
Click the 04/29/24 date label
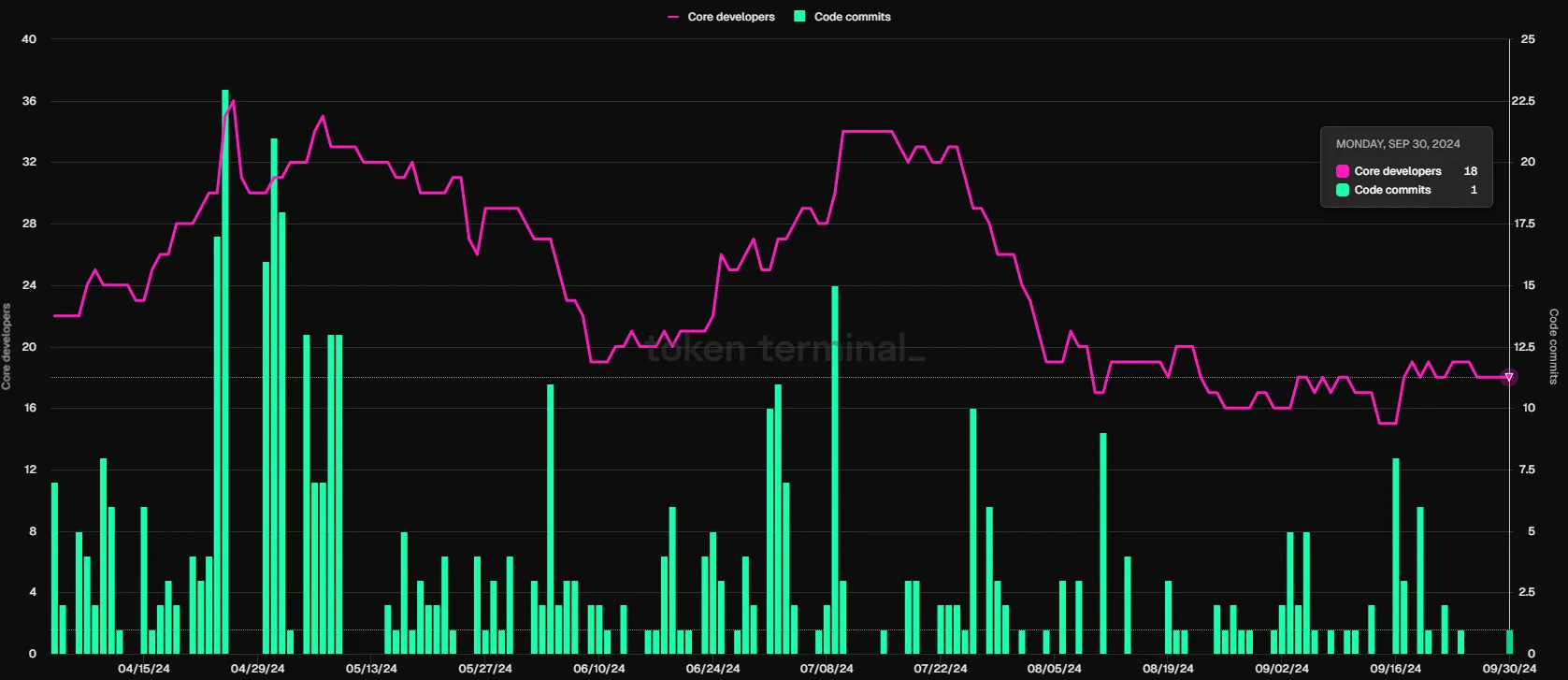[x=257, y=669]
